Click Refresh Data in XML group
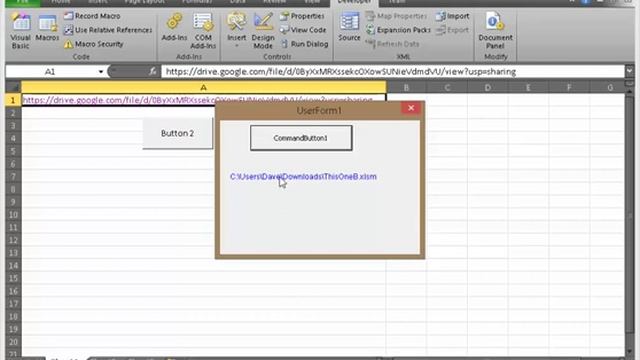640x360 pixels. coord(393,44)
